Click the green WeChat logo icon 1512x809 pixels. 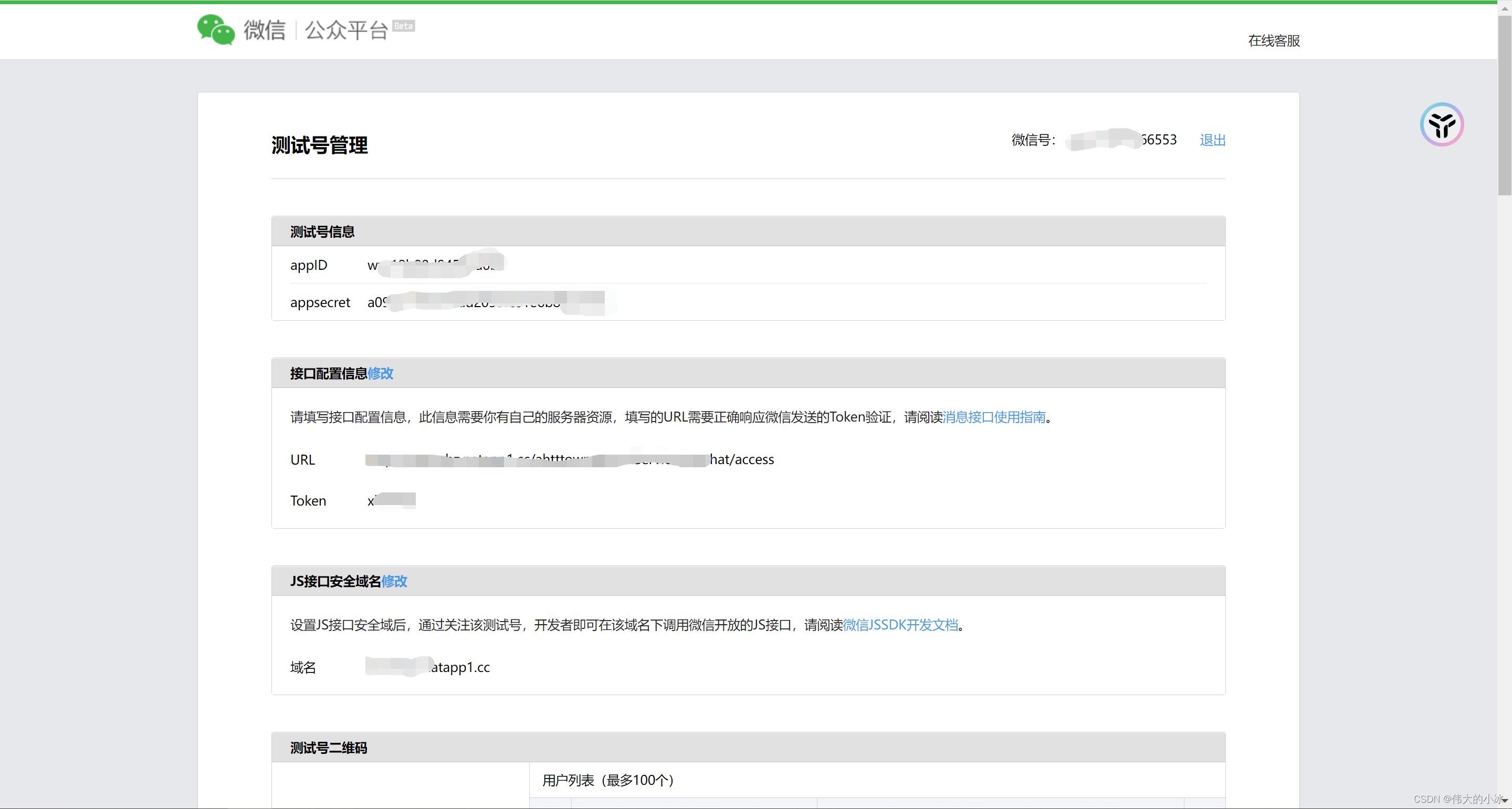[x=215, y=29]
